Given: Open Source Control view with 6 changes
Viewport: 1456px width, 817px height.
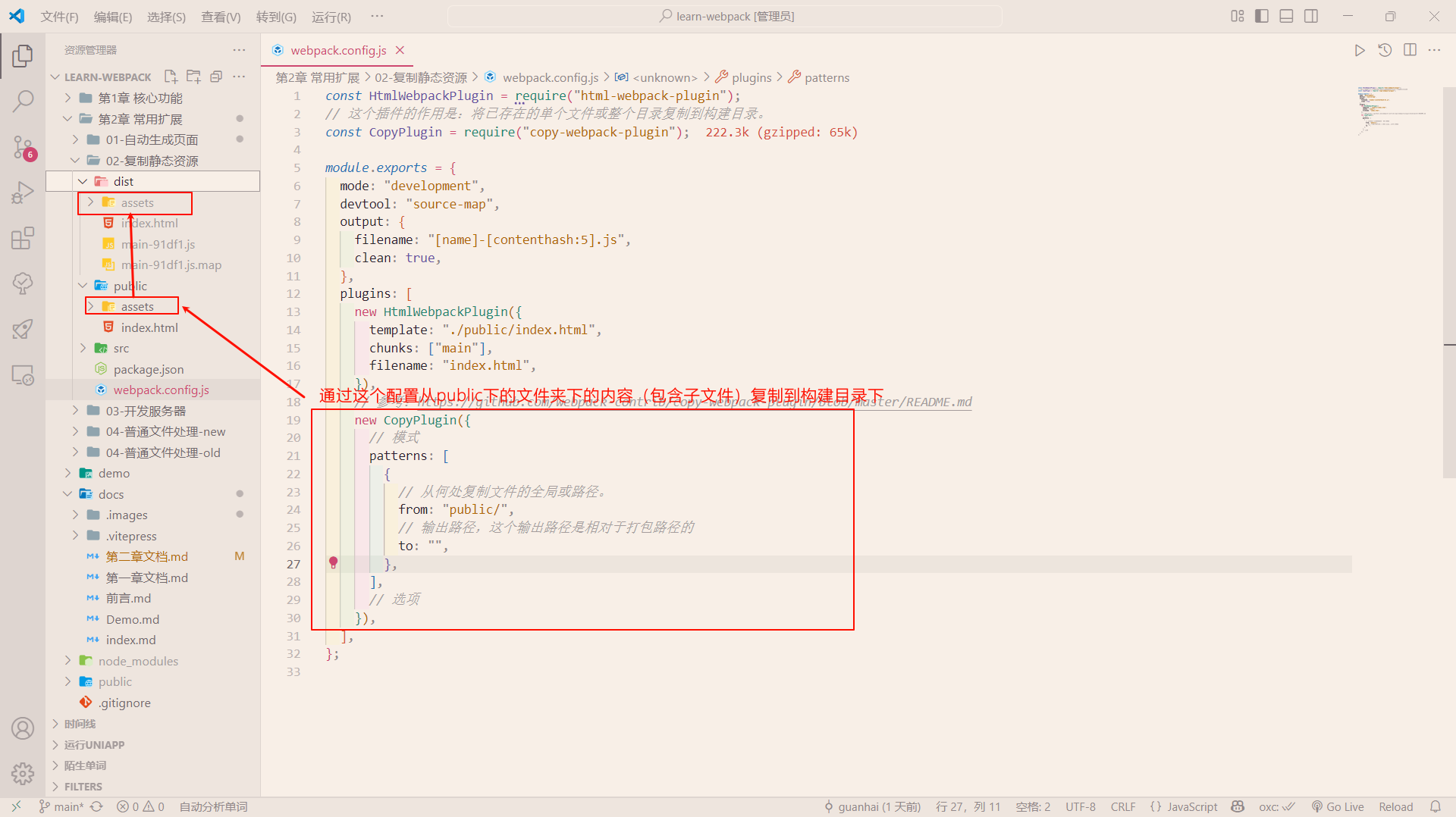Looking at the screenshot, I should pyautogui.click(x=23, y=148).
